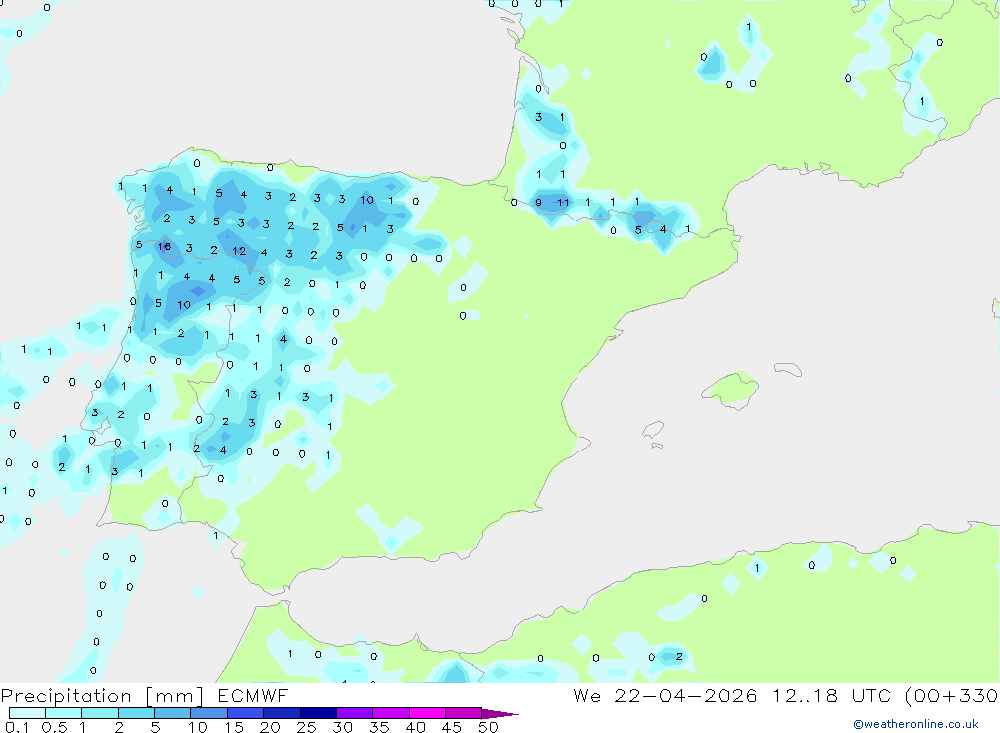Click the '0.5' legend scale label
The width and height of the screenshot is (1000, 733).
point(54,727)
